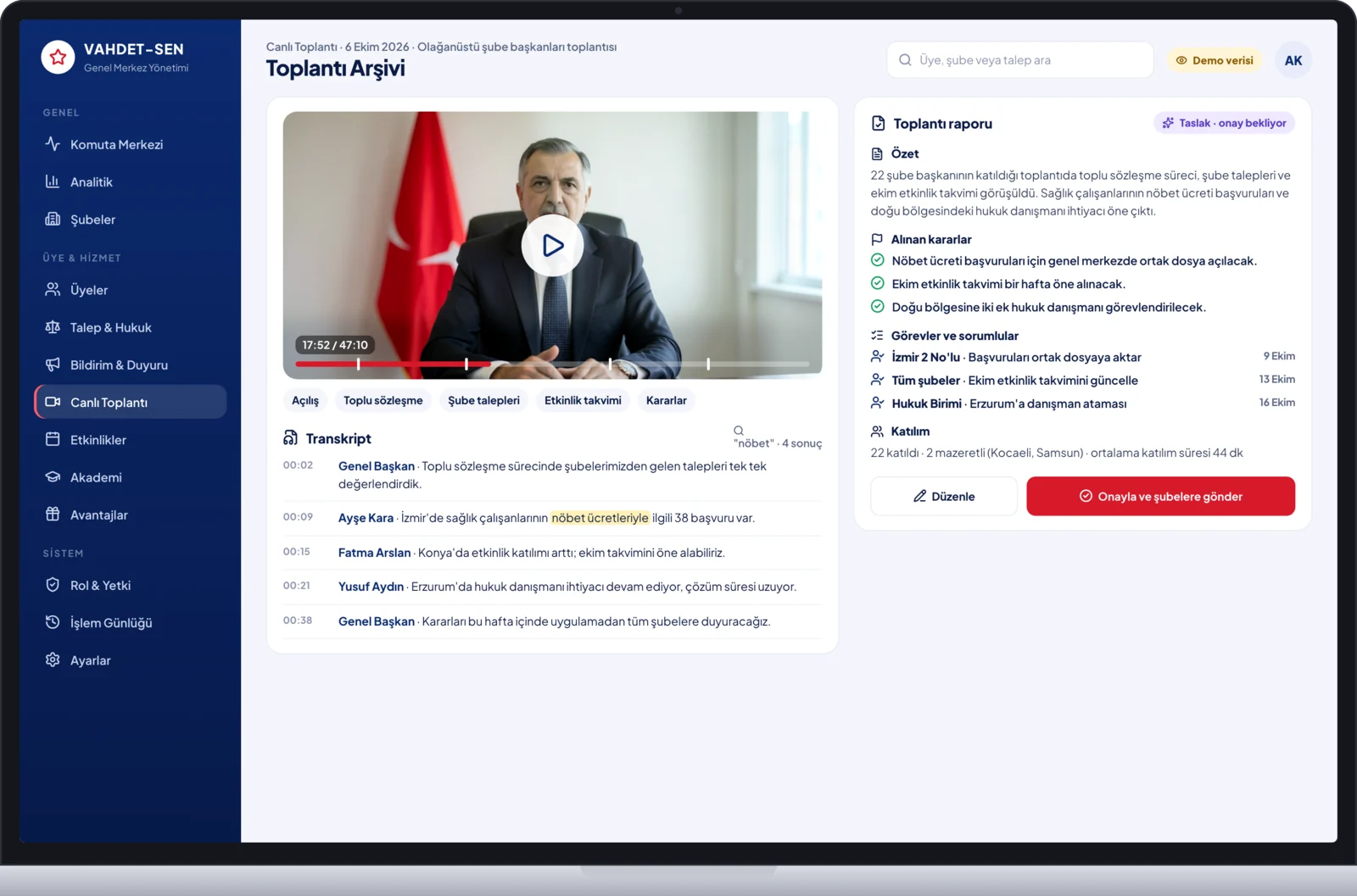
Task: Jump to the third chapter marker on timeline
Action: coord(610,364)
